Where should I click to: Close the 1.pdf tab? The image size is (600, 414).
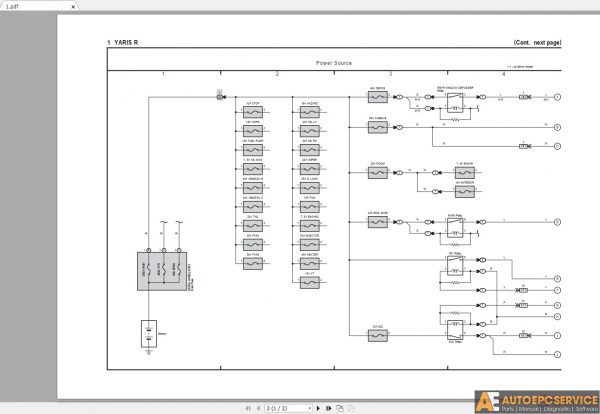73,7
